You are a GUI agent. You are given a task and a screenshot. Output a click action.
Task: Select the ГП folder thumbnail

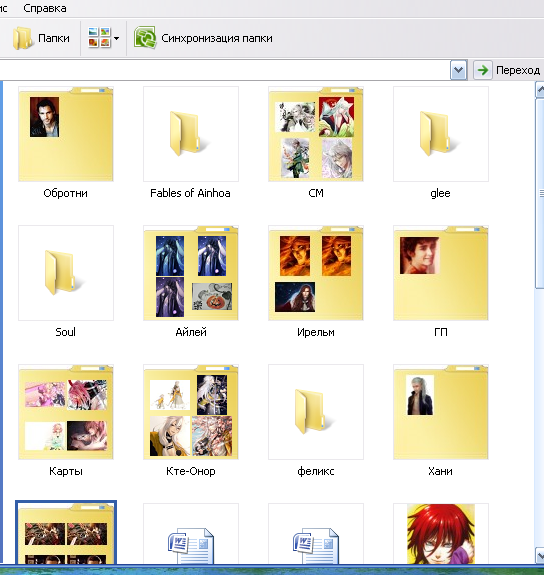pos(441,273)
